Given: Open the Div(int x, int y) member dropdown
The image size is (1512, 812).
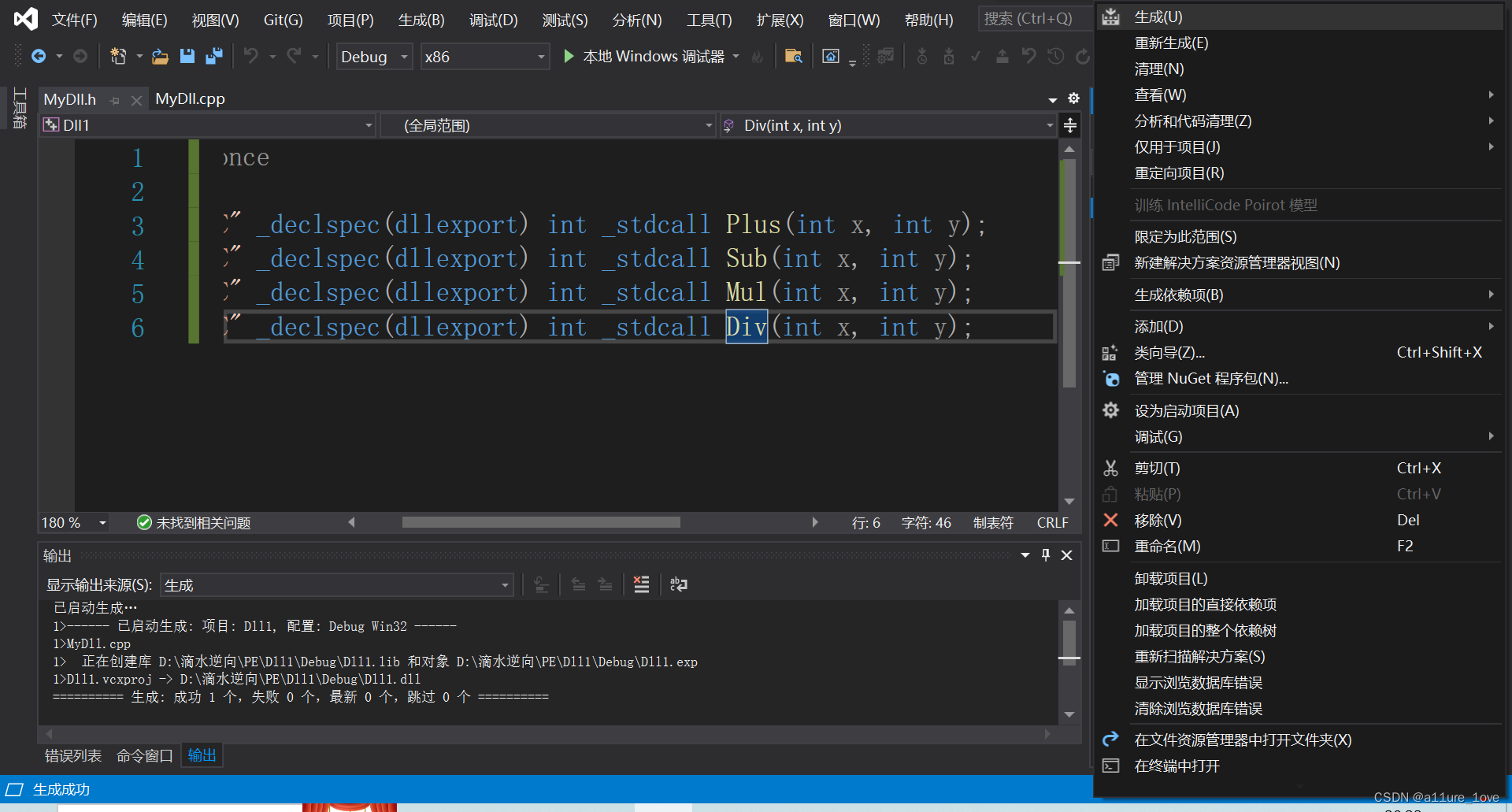Looking at the screenshot, I should pos(888,125).
